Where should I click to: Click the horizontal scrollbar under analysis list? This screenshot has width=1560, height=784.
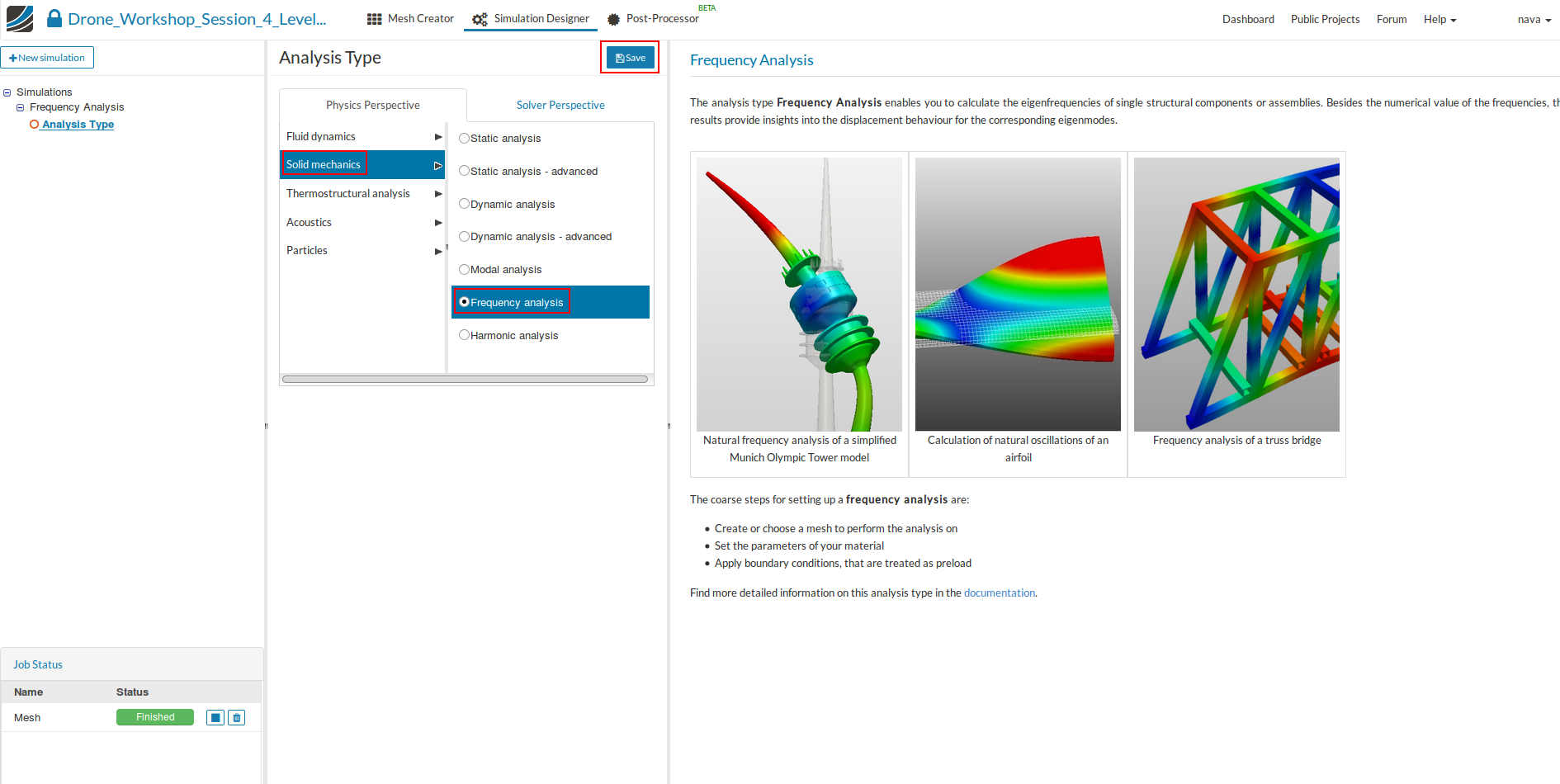click(x=465, y=380)
